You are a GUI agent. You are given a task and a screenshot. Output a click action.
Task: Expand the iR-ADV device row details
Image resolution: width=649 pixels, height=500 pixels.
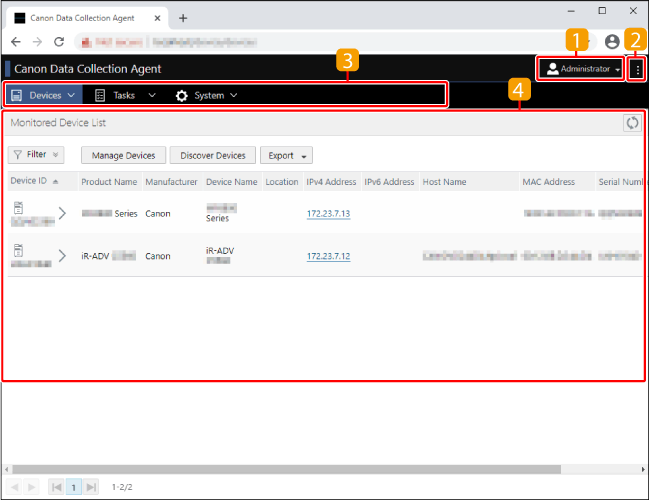pos(62,256)
